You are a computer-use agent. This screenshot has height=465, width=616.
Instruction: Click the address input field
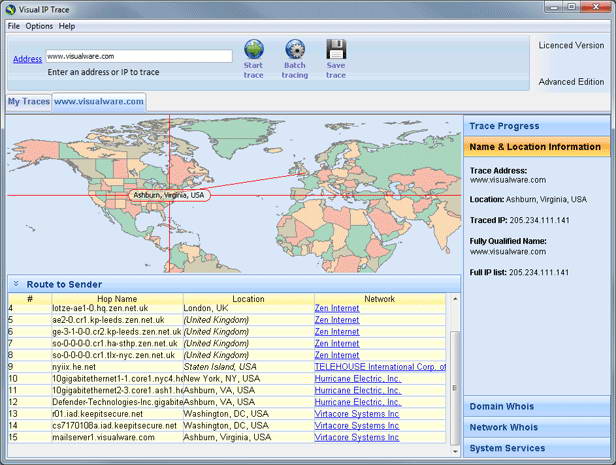pyautogui.click(x=138, y=57)
